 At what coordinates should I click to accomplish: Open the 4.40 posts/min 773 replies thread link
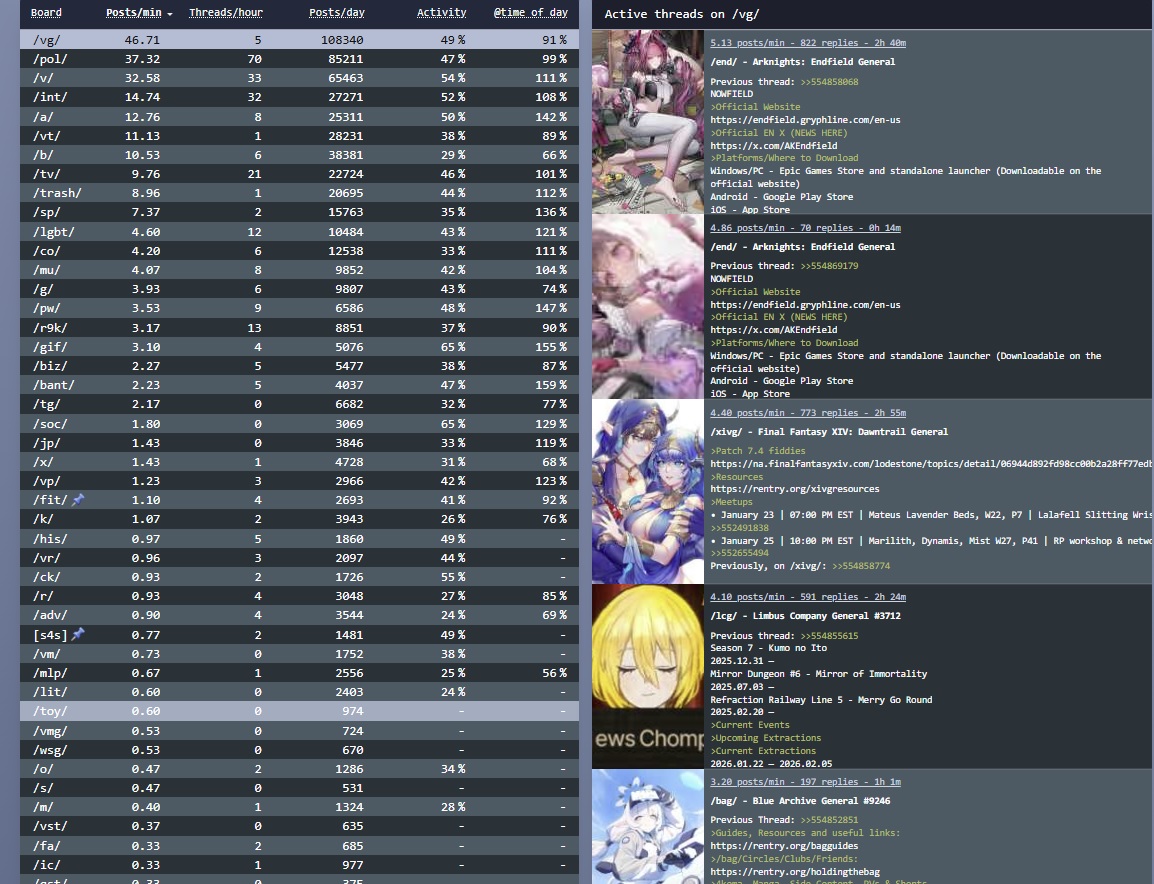[x=807, y=413]
